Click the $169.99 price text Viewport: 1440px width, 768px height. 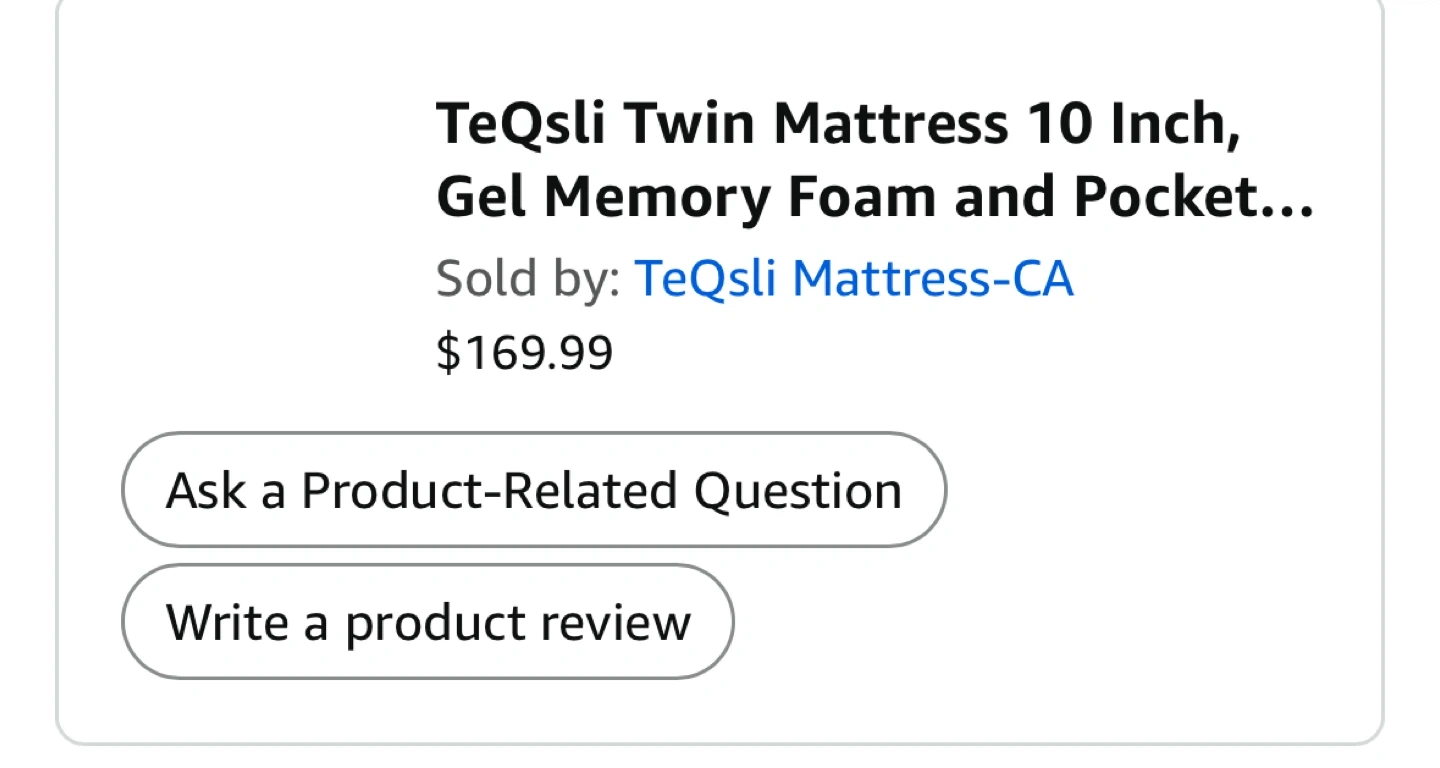coord(524,352)
